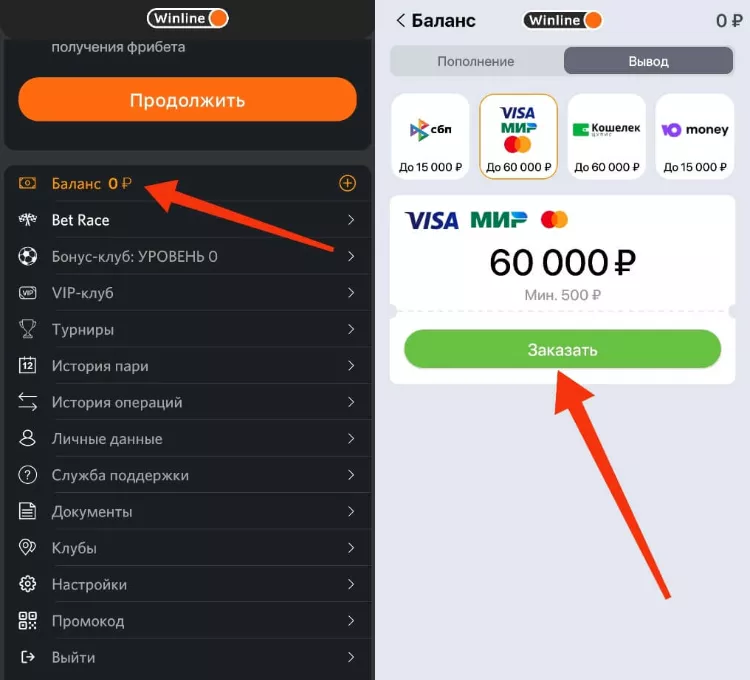The width and height of the screenshot is (750, 680).
Task: Open the Документы arrow
Action: (351, 512)
